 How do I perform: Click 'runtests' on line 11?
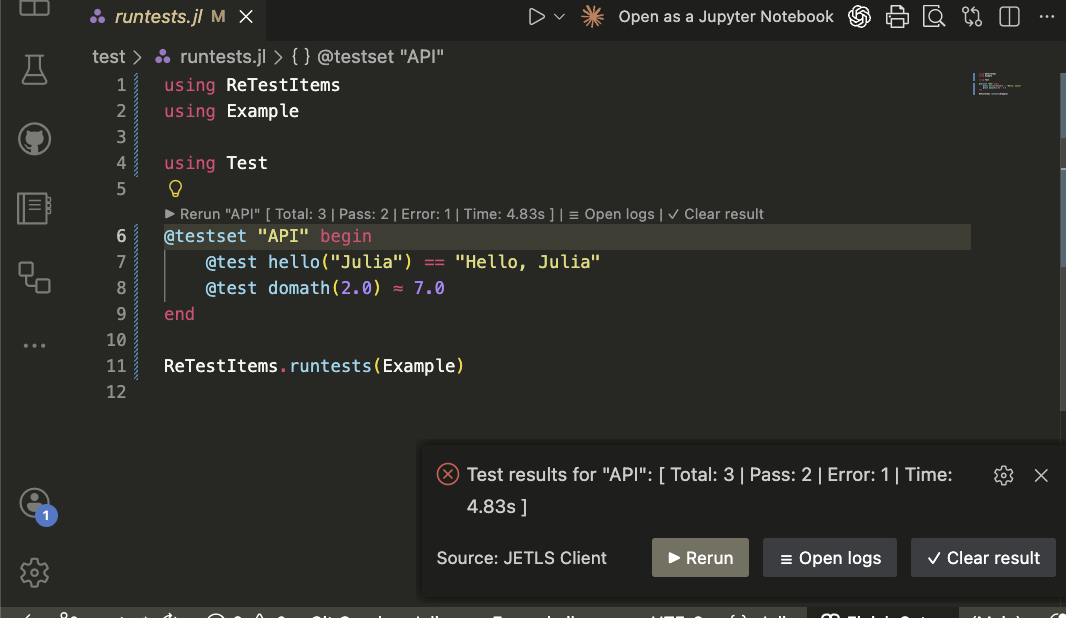(330, 366)
